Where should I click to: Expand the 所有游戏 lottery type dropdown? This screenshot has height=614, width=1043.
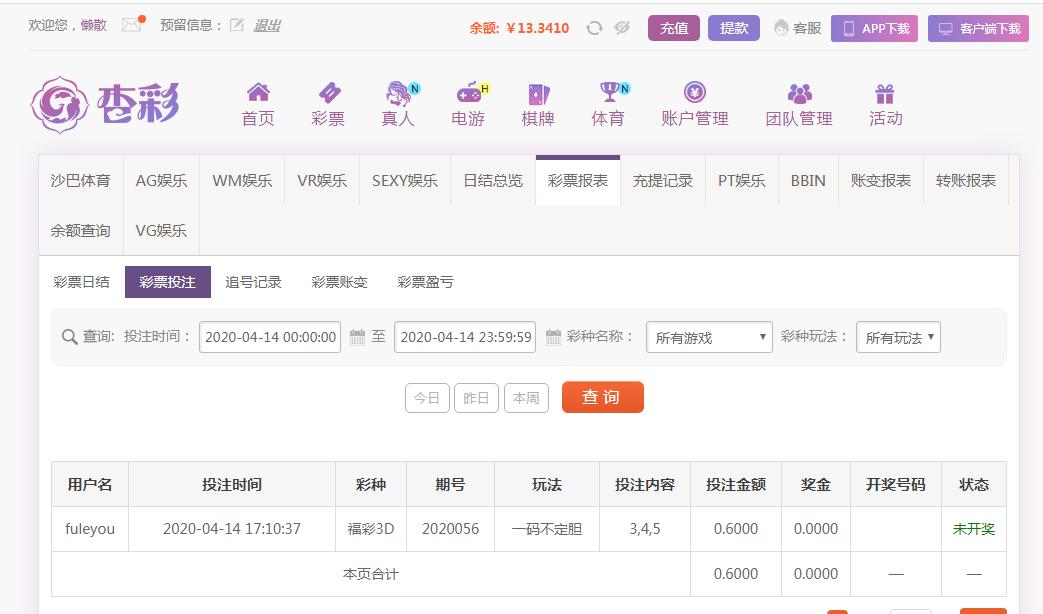pyautogui.click(x=709, y=337)
